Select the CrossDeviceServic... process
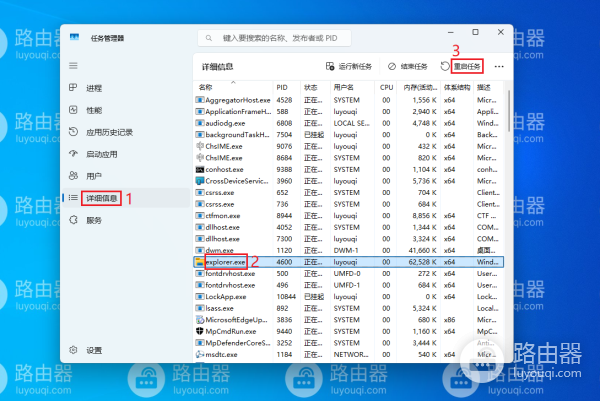Screen dimensions: 600x401 click(x=348, y=181)
